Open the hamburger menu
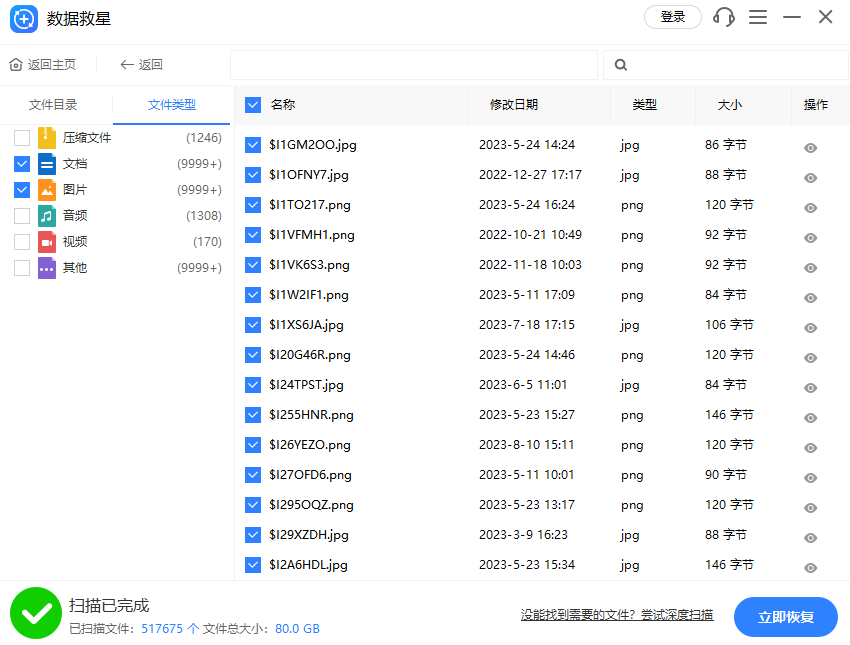Screen dimensions: 850x645 (x=758, y=17)
